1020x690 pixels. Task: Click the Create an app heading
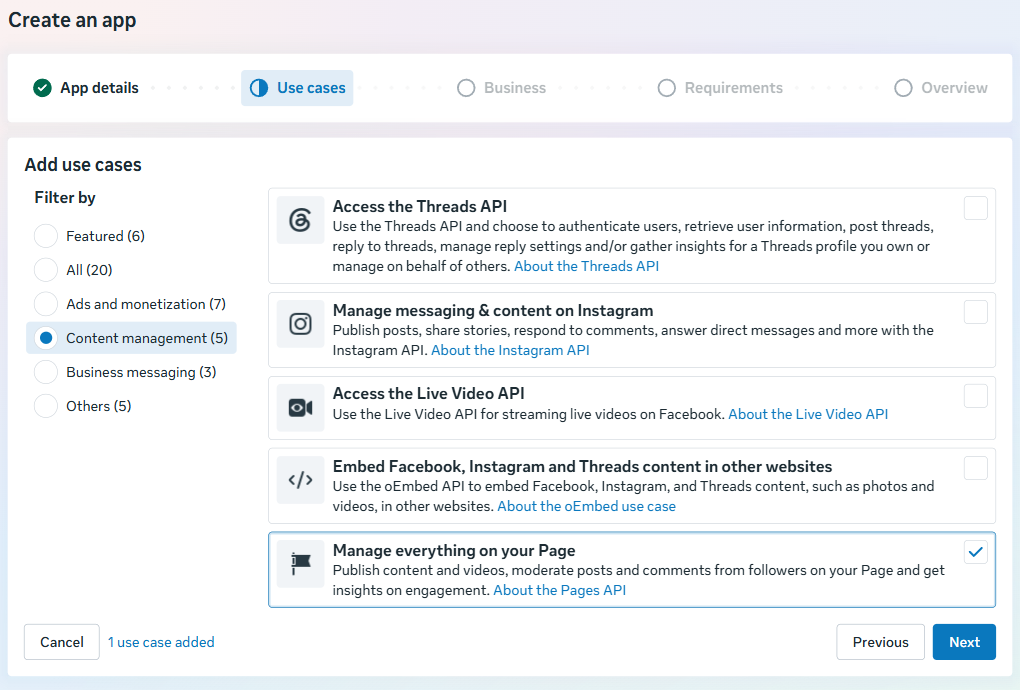tap(72, 20)
